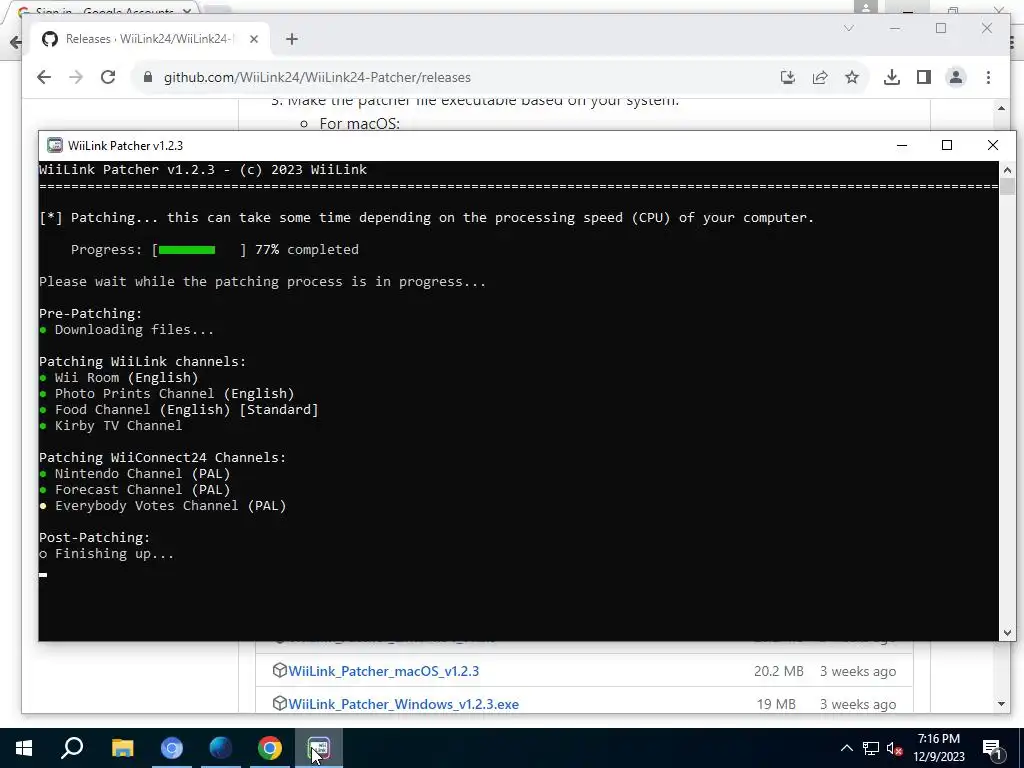Go back in the Chrome window
This screenshot has width=1024, height=768.
click(44, 77)
